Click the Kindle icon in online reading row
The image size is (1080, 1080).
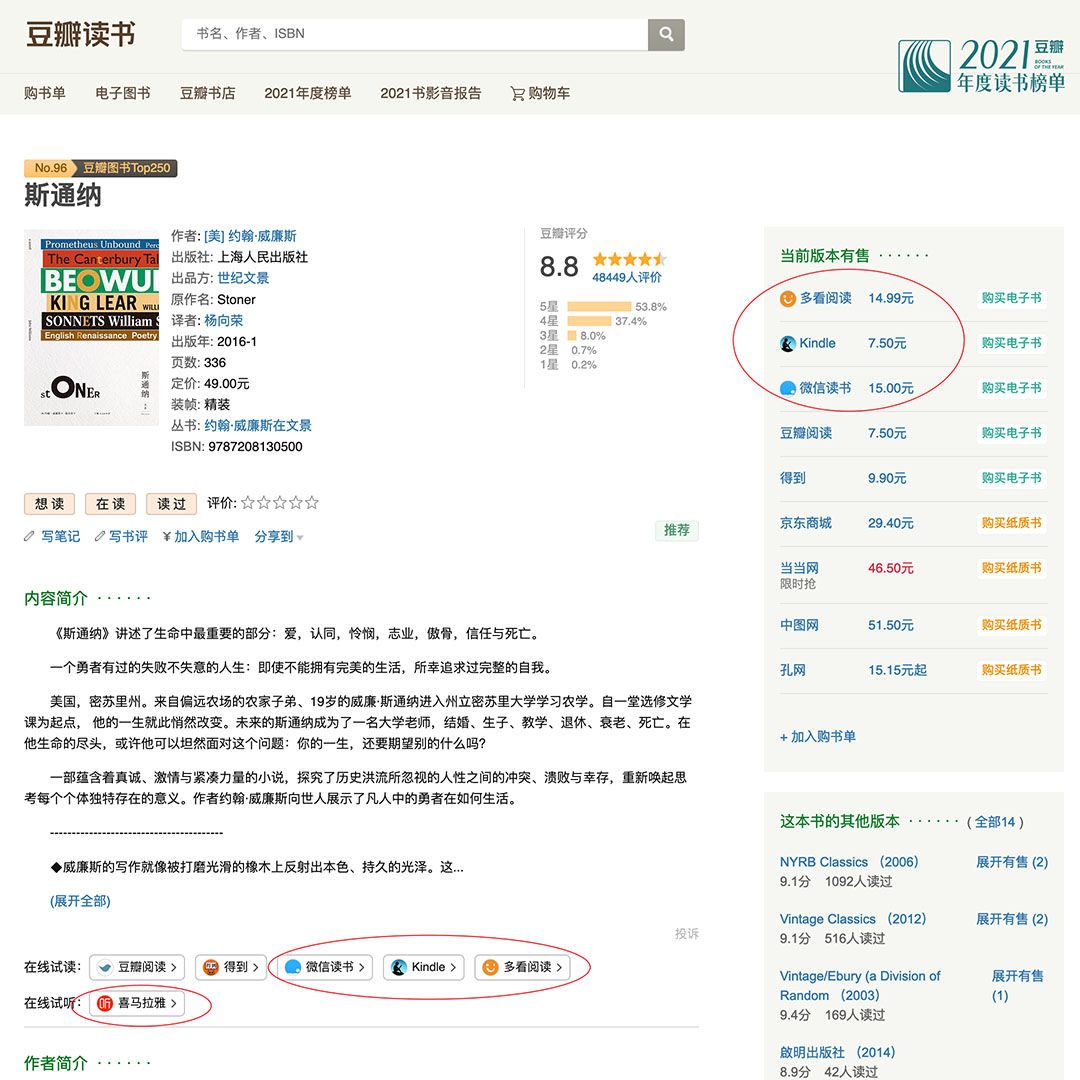coord(399,967)
